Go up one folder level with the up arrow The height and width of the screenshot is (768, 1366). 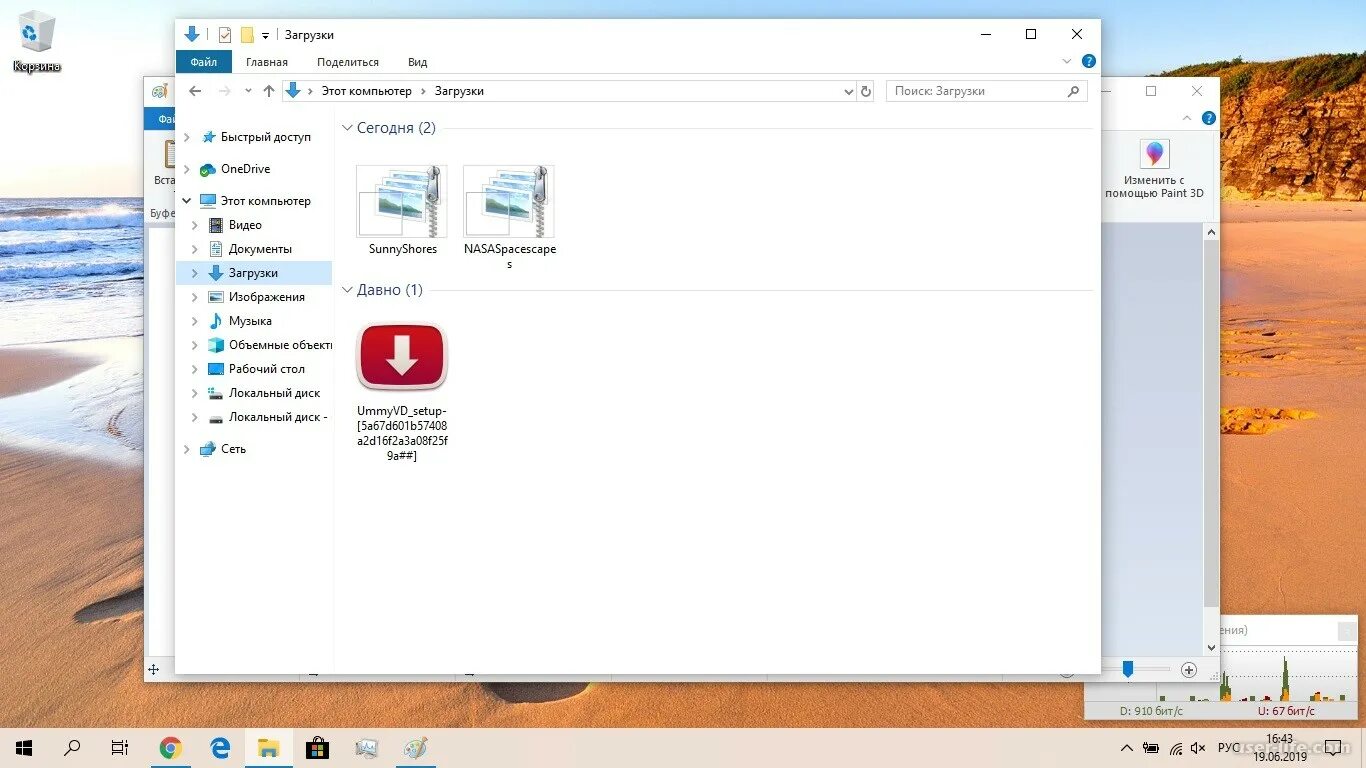(269, 90)
